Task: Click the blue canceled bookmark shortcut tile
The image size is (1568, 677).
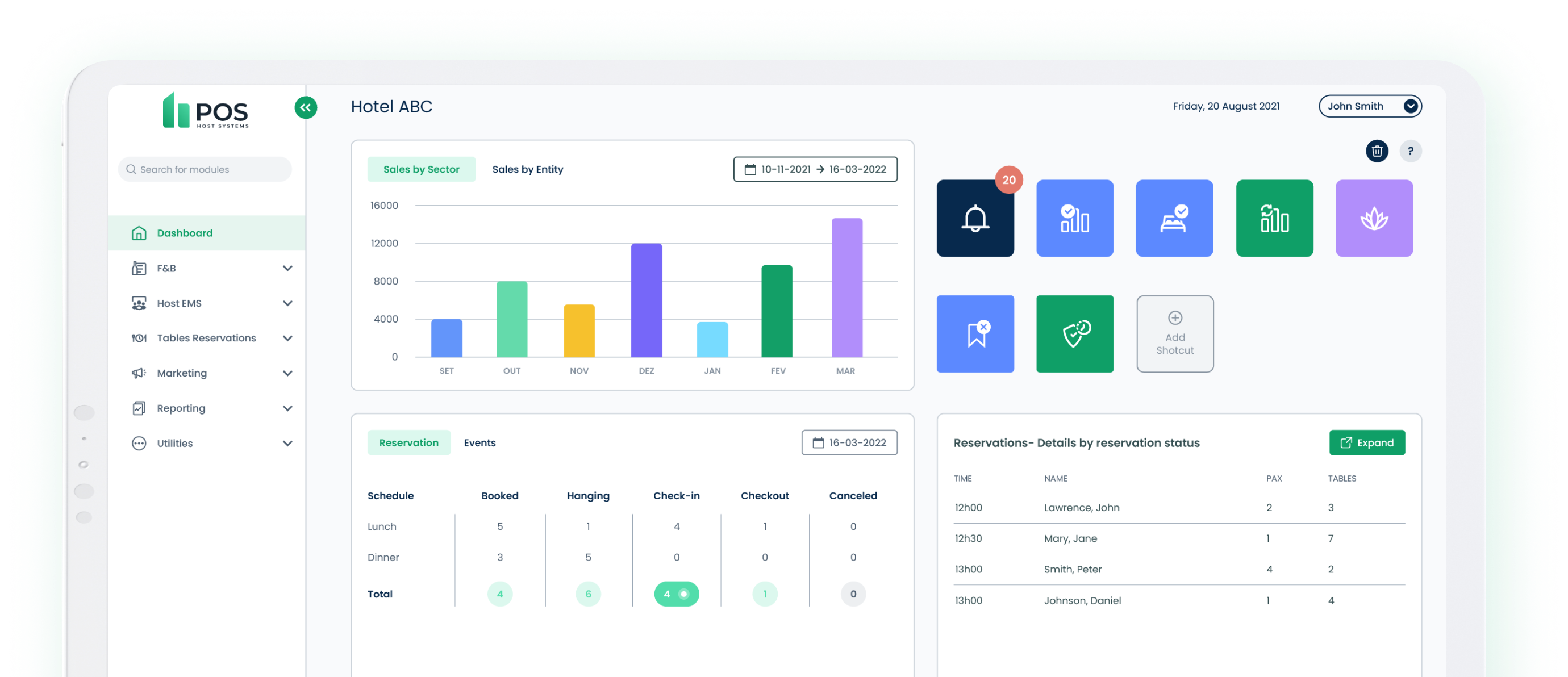Action: (x=975, y=334)
